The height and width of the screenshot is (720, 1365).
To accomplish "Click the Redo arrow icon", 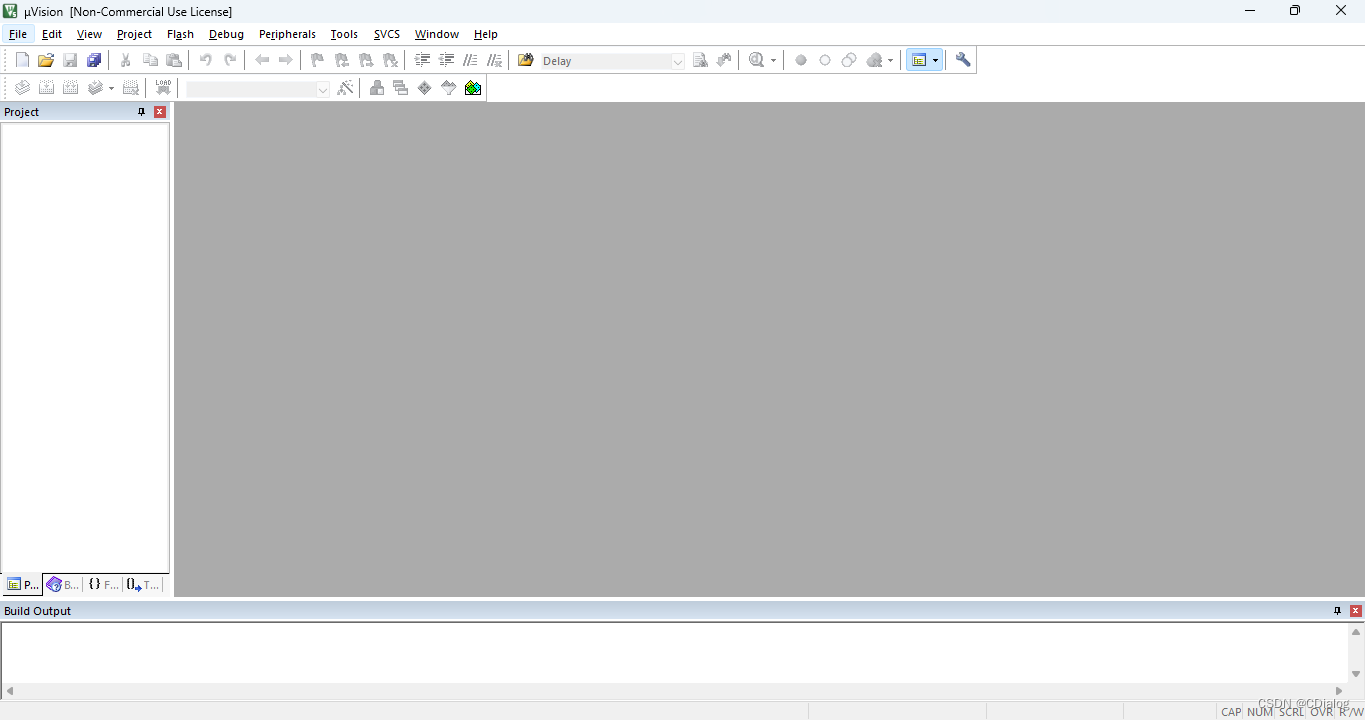I will pyautogui.click(x=230, y=60).
